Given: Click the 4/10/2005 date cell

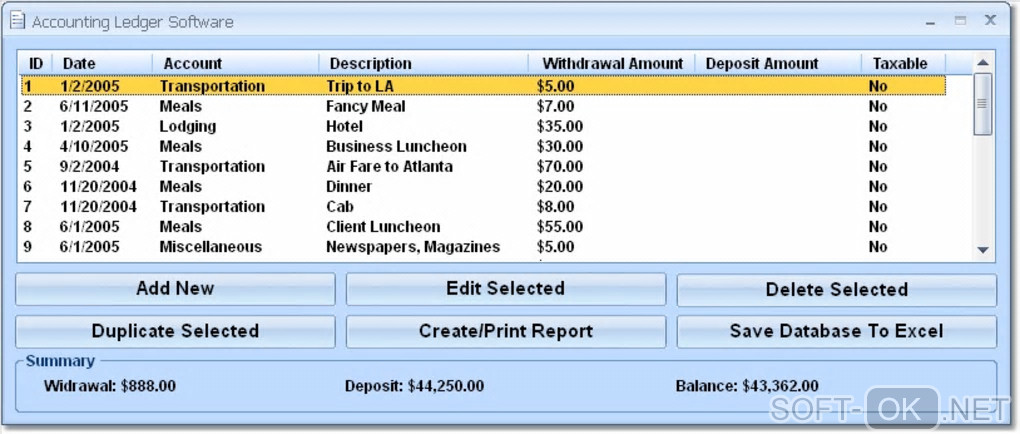Looking at the screenshot, I should tap(94, 146).
